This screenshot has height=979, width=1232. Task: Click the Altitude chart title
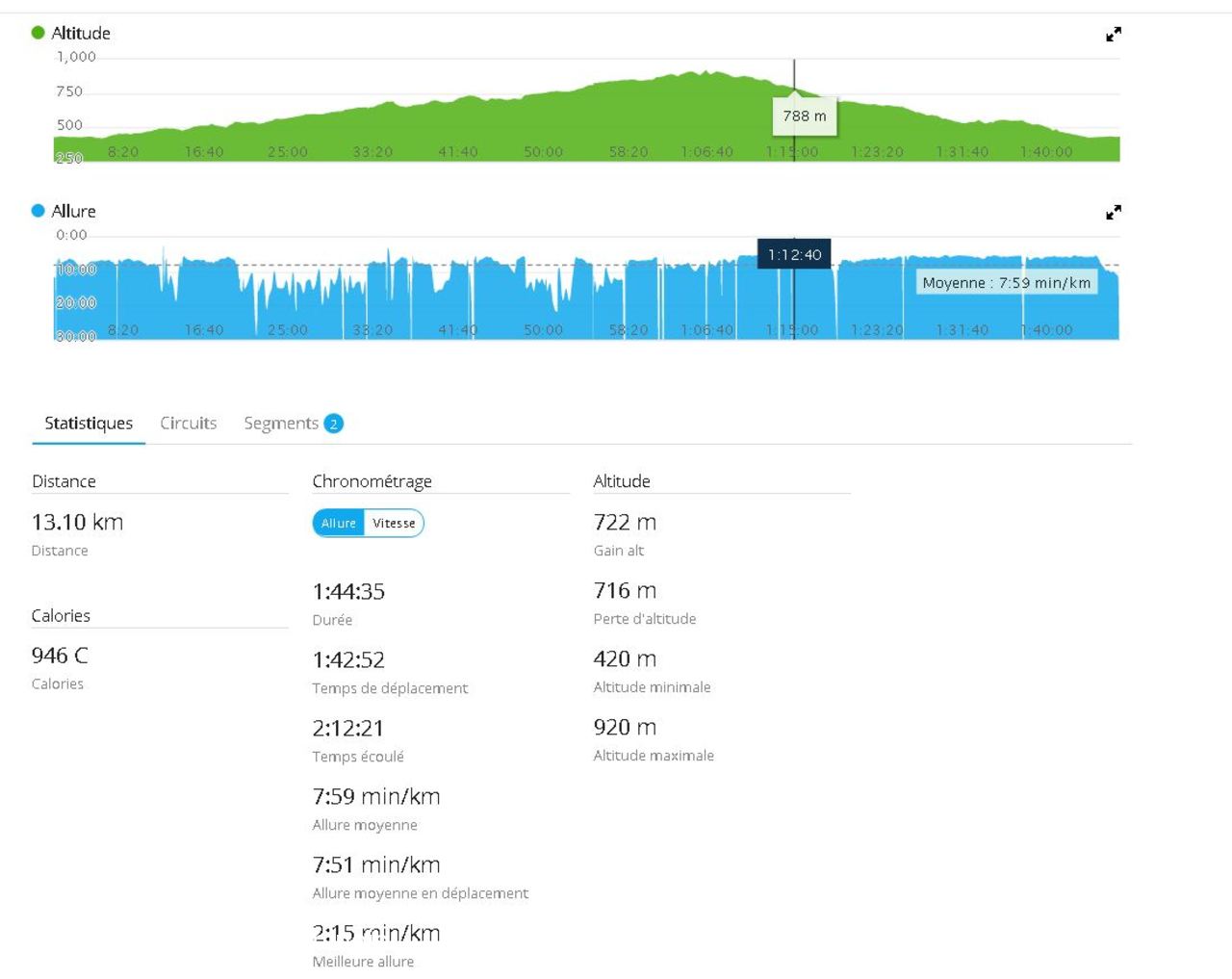point(81,33)
